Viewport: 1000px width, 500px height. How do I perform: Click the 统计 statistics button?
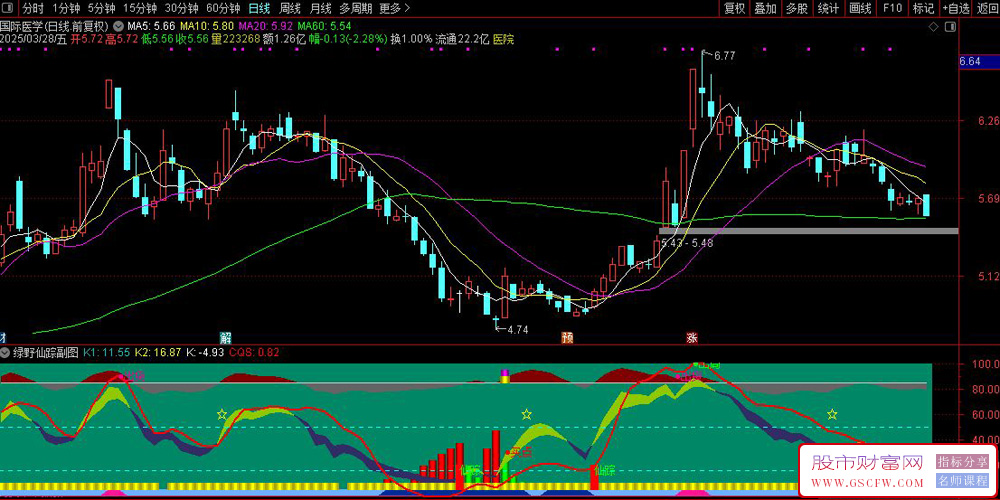pyautogui.click(x=828, y=8)
